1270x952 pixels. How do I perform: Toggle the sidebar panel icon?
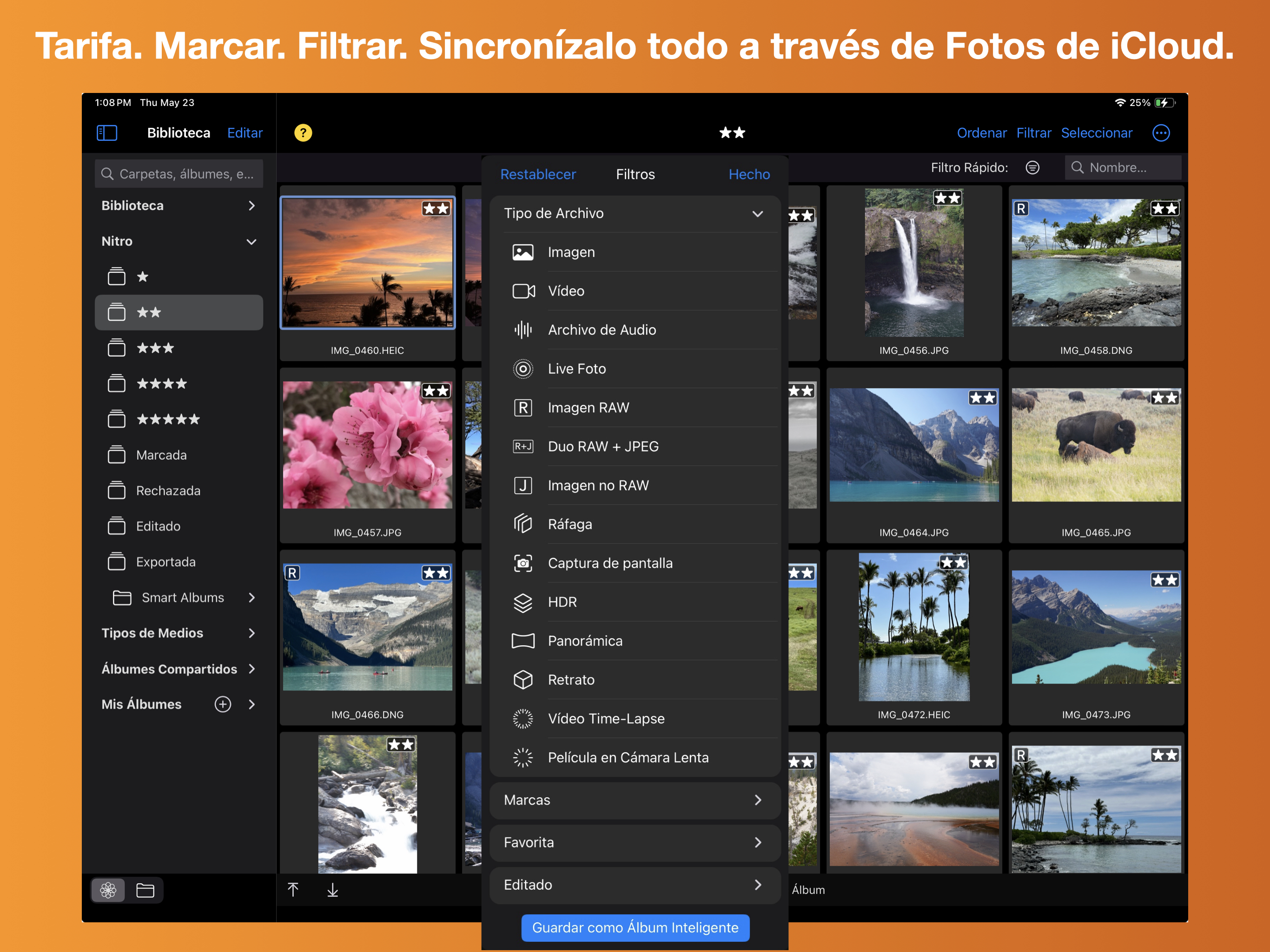pos(107,133)
